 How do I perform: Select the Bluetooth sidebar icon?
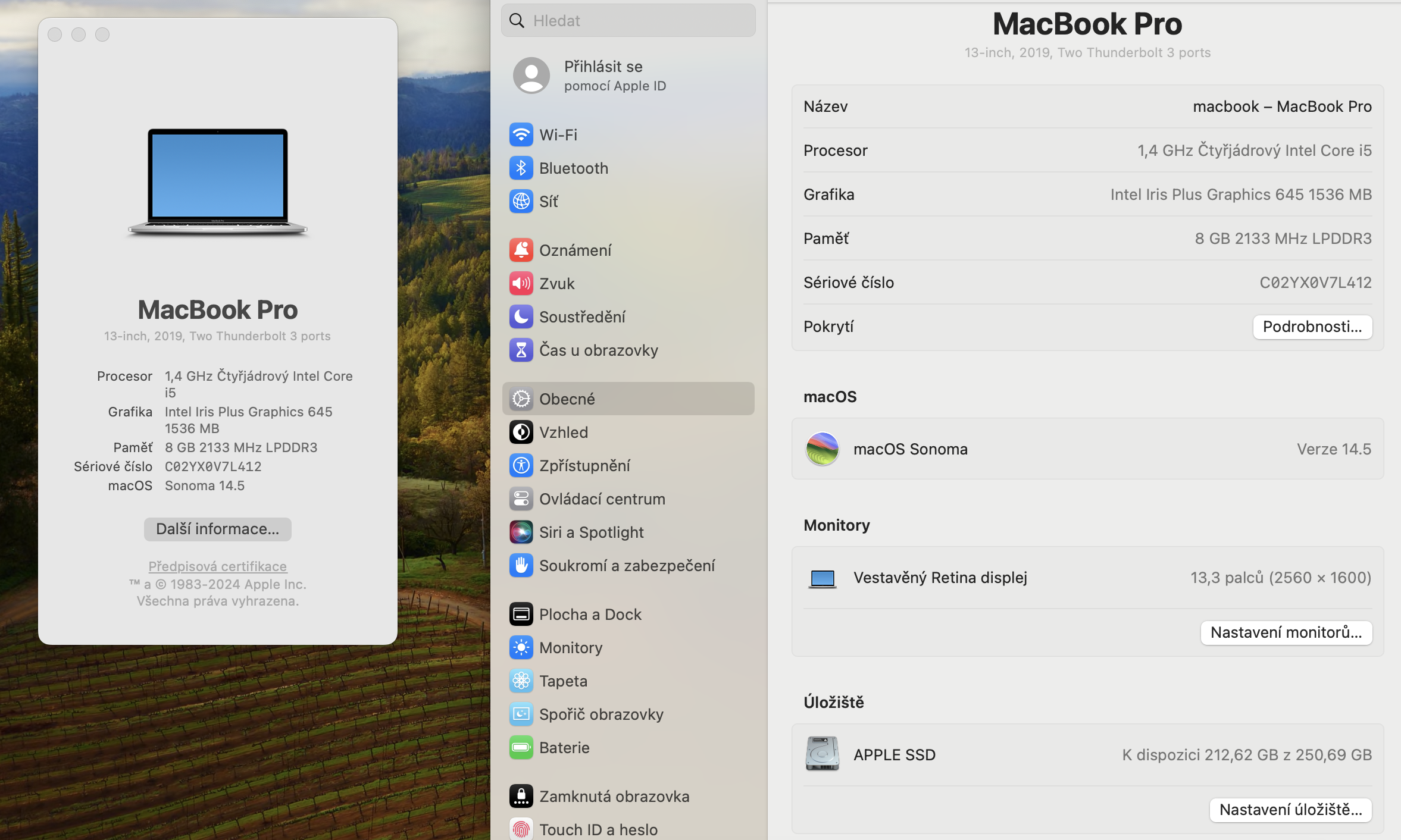click(521, 168)
